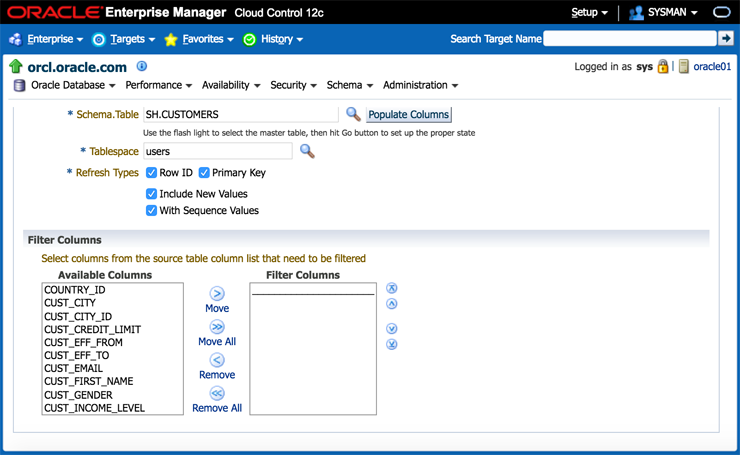This screenshot has width=740, height=455.
Task: Click the Remove text link
Action: (217, 375)
